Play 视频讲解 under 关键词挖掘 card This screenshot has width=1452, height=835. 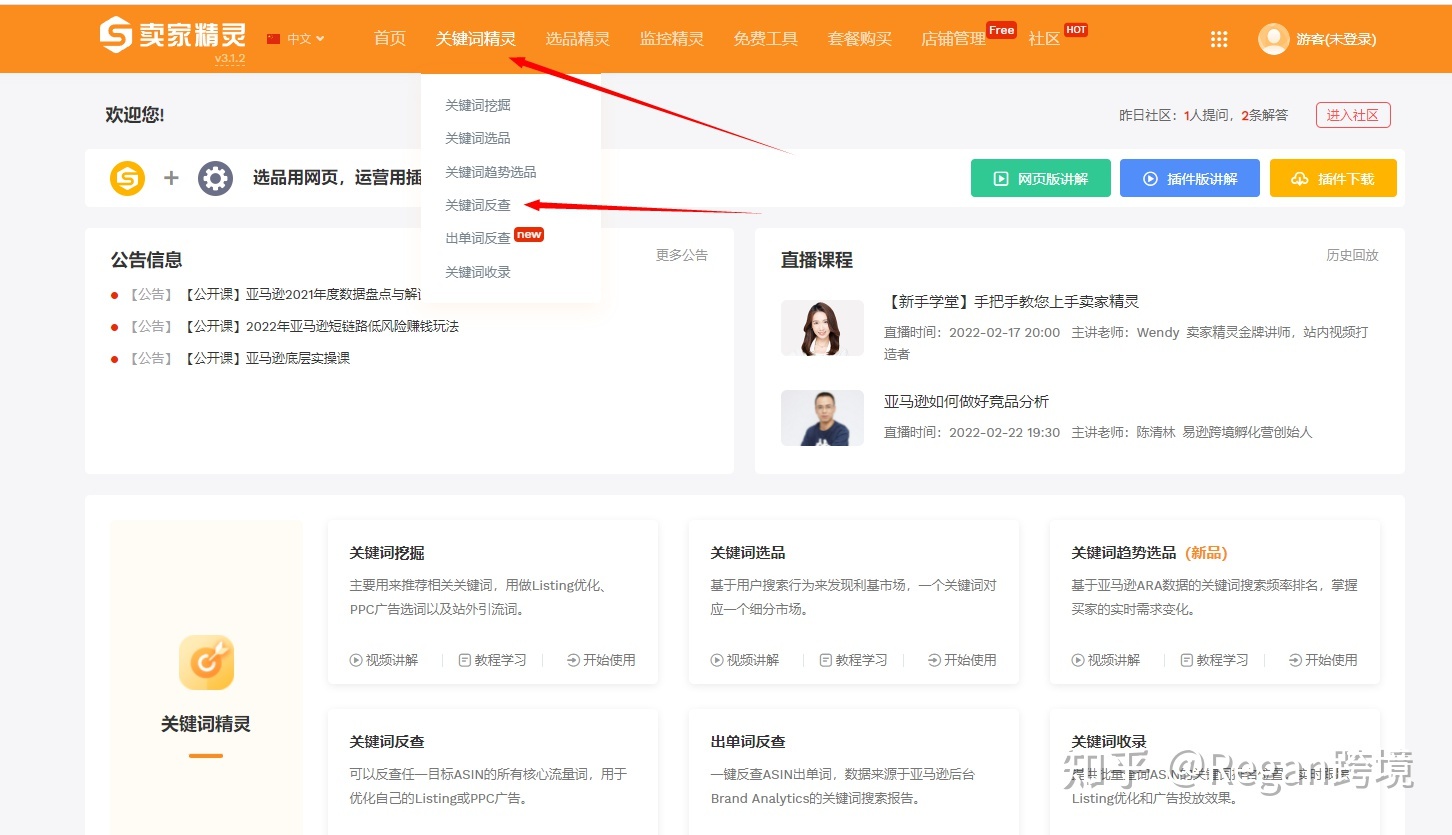[384, 660]
